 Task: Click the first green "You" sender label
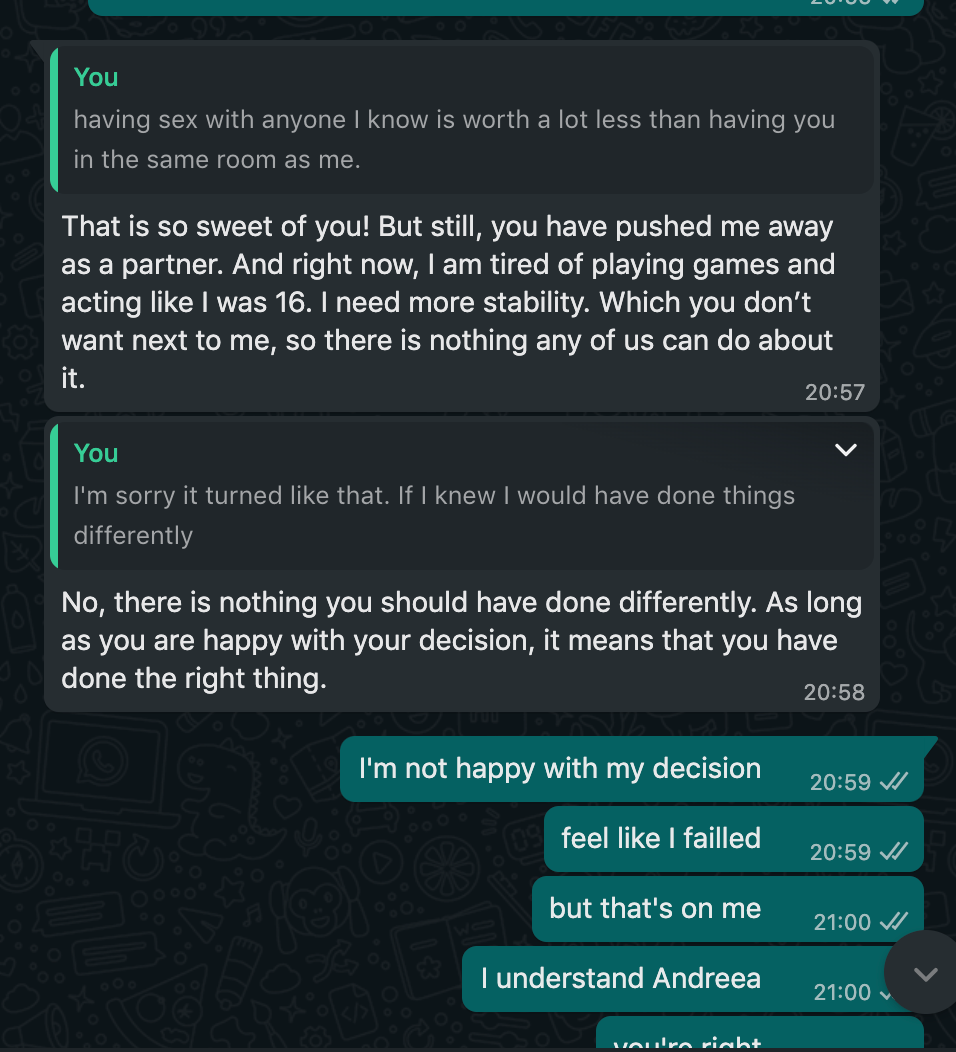coord(96,77)
